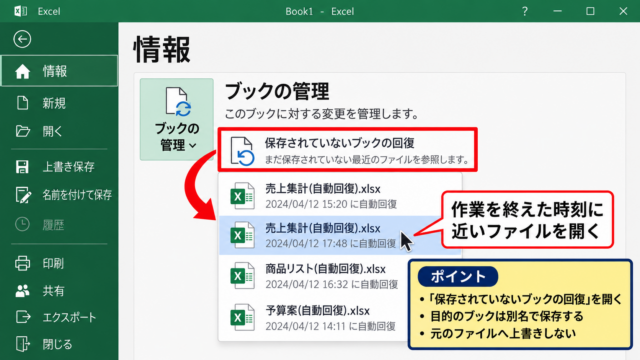The width and height of the screenshot is (640, 360).
Task: Open 予算案(自動回復).xlsx entry
Action: pos(340,317)
